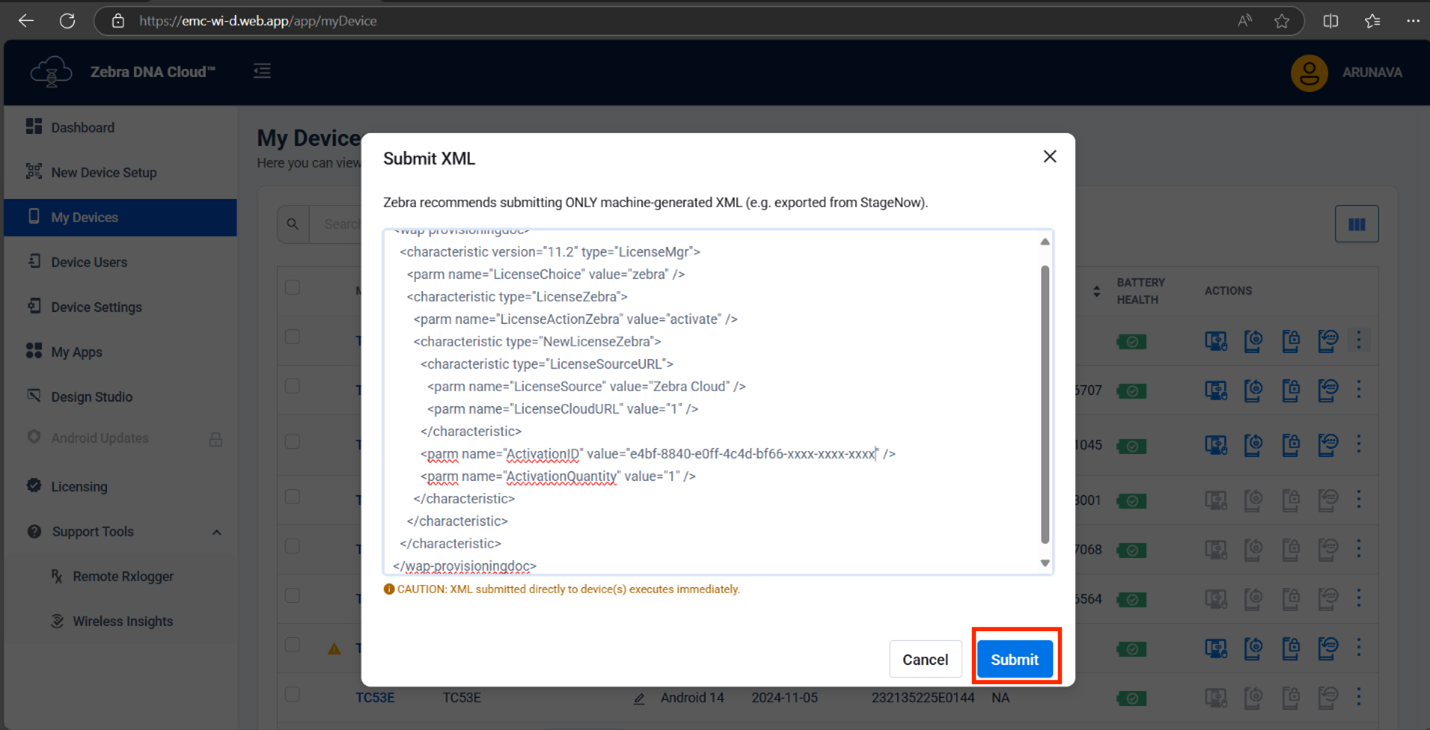
Task: Select the first device row checkbox
Action: tap(292, 337)
